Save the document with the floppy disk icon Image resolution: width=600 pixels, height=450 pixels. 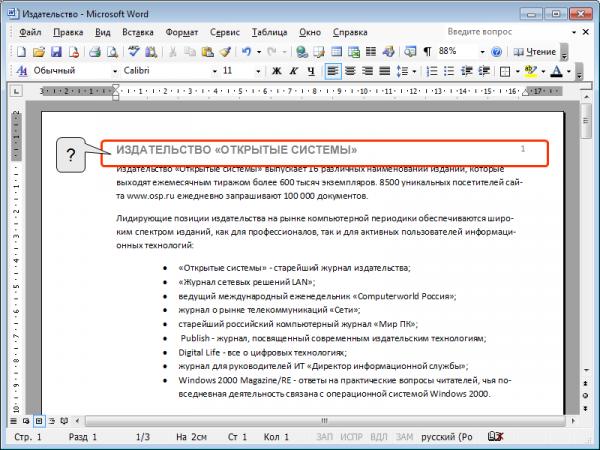(x=56, y=52)
